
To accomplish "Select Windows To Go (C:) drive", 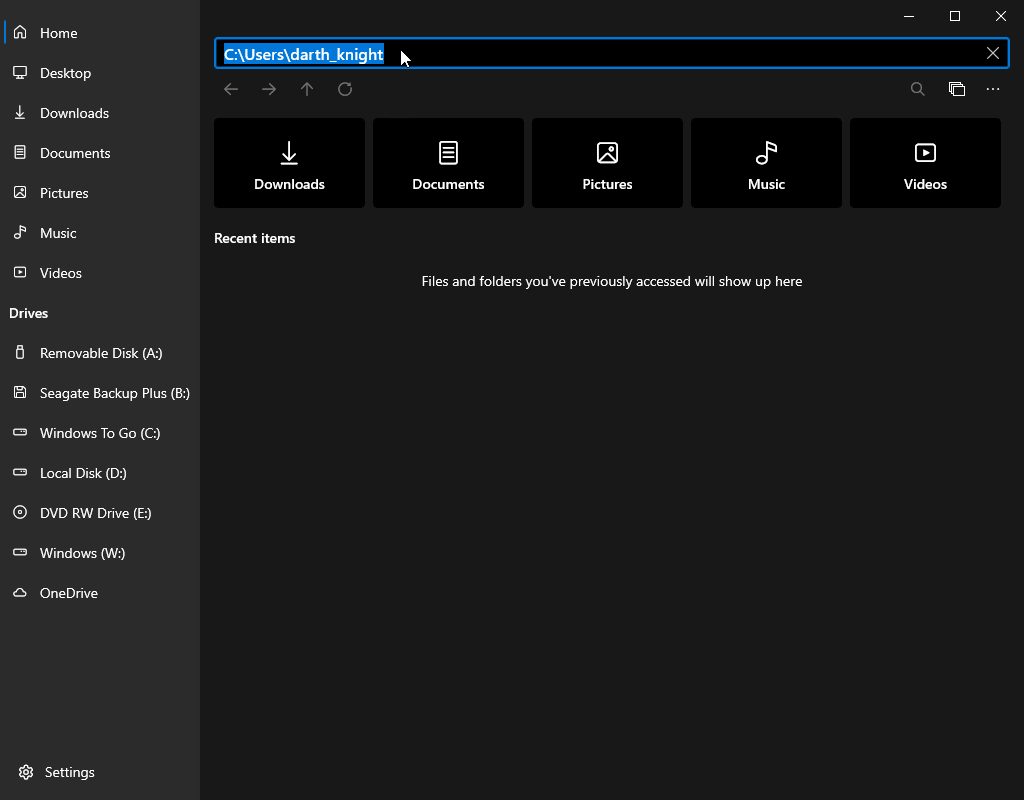I will (100, 433).
